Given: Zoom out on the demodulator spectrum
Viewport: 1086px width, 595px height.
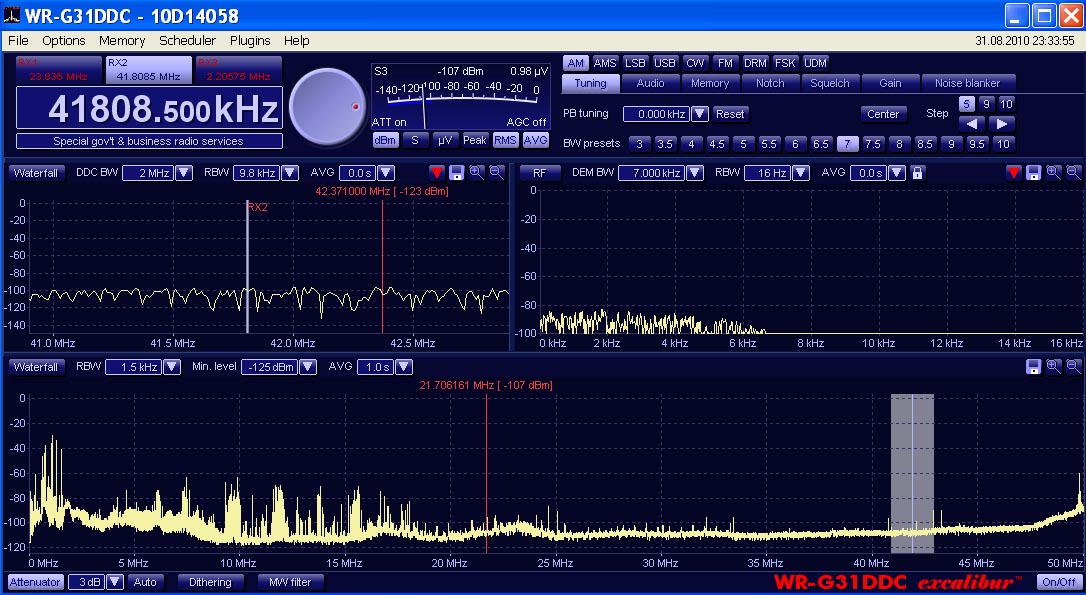Looking at the screenshot, I should [x=1074, y=172].
